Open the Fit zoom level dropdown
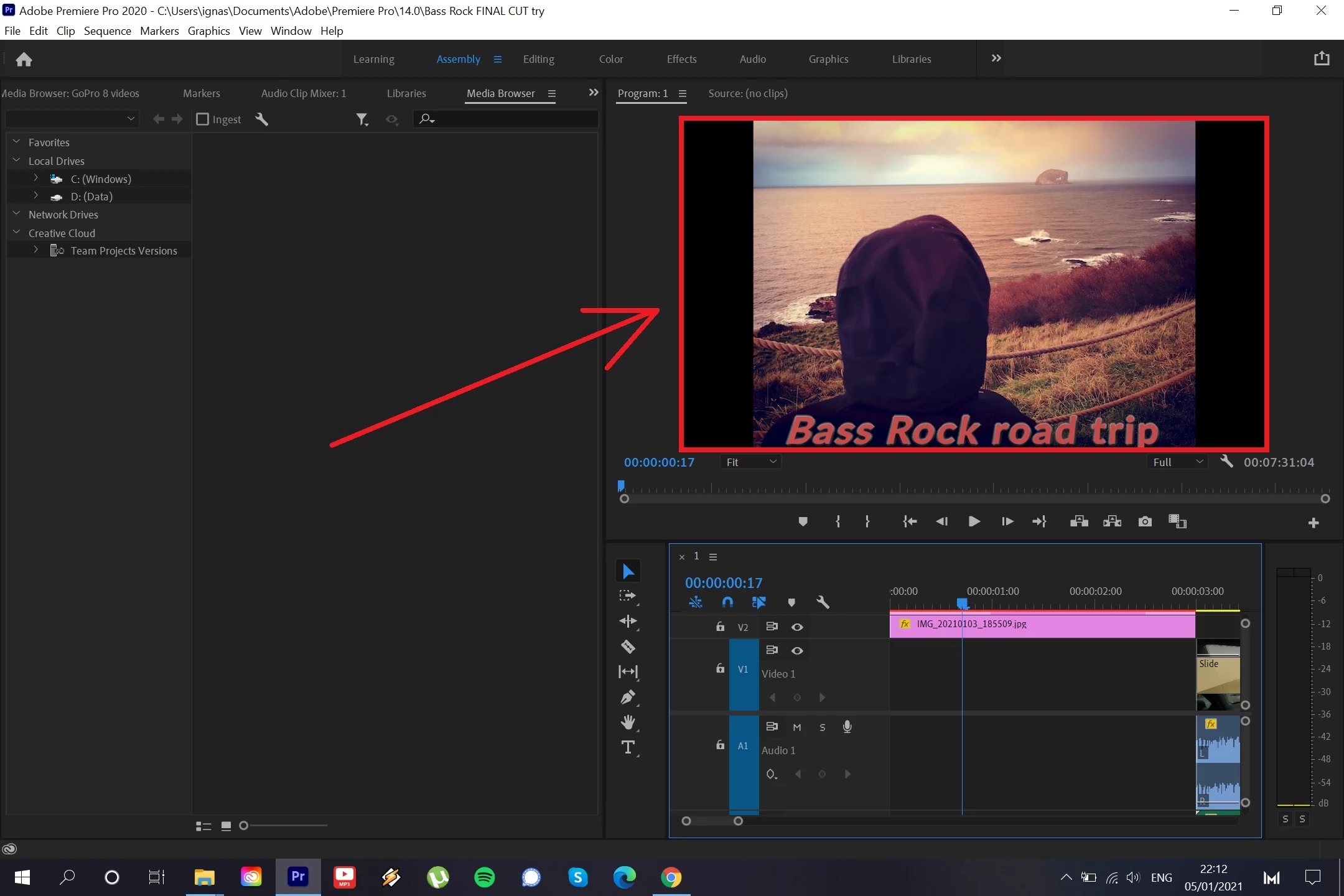The height and width of the screenshot is (896, 1344). tap(751, 462)
